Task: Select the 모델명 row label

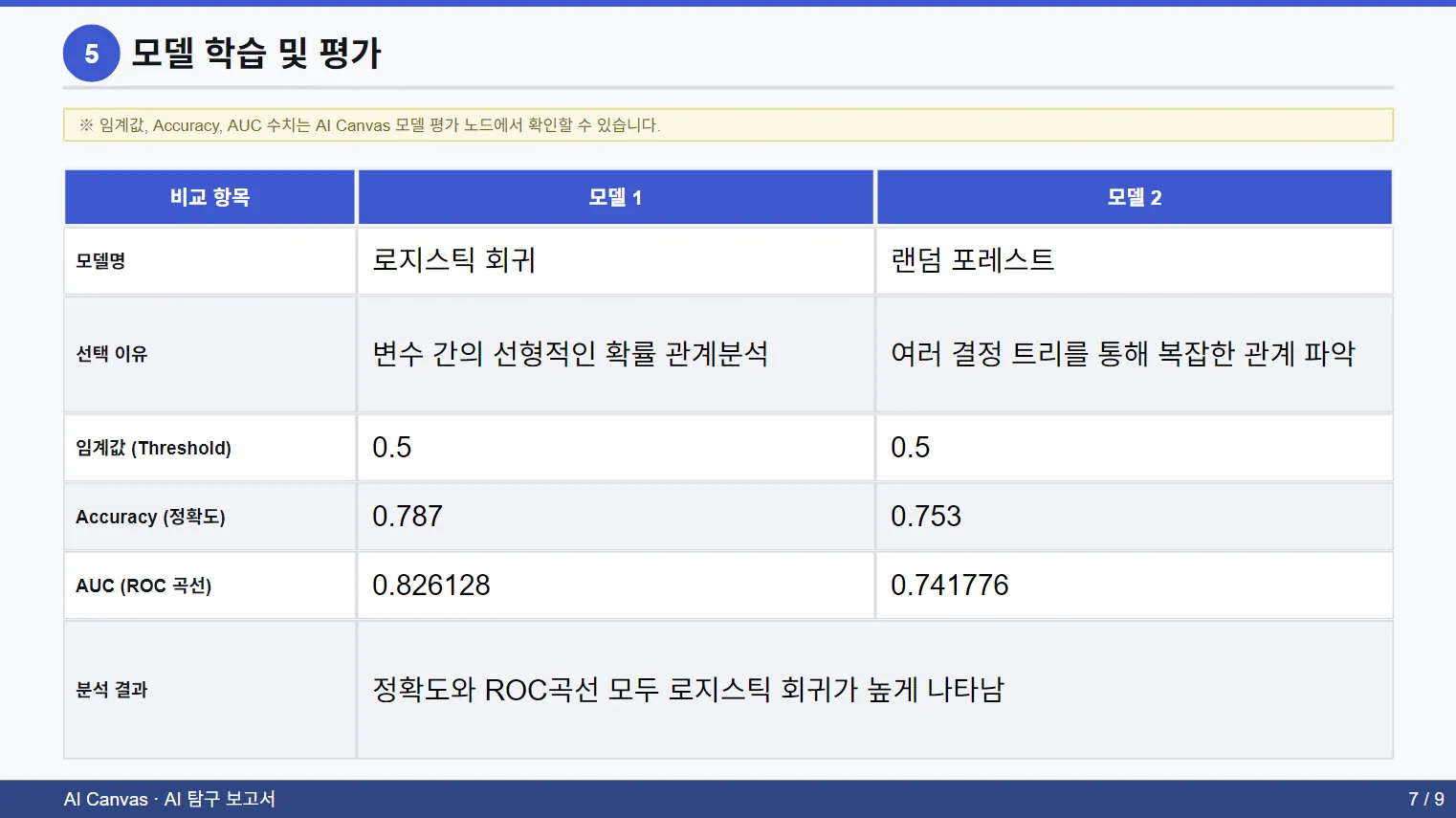Action: point(100,260)
